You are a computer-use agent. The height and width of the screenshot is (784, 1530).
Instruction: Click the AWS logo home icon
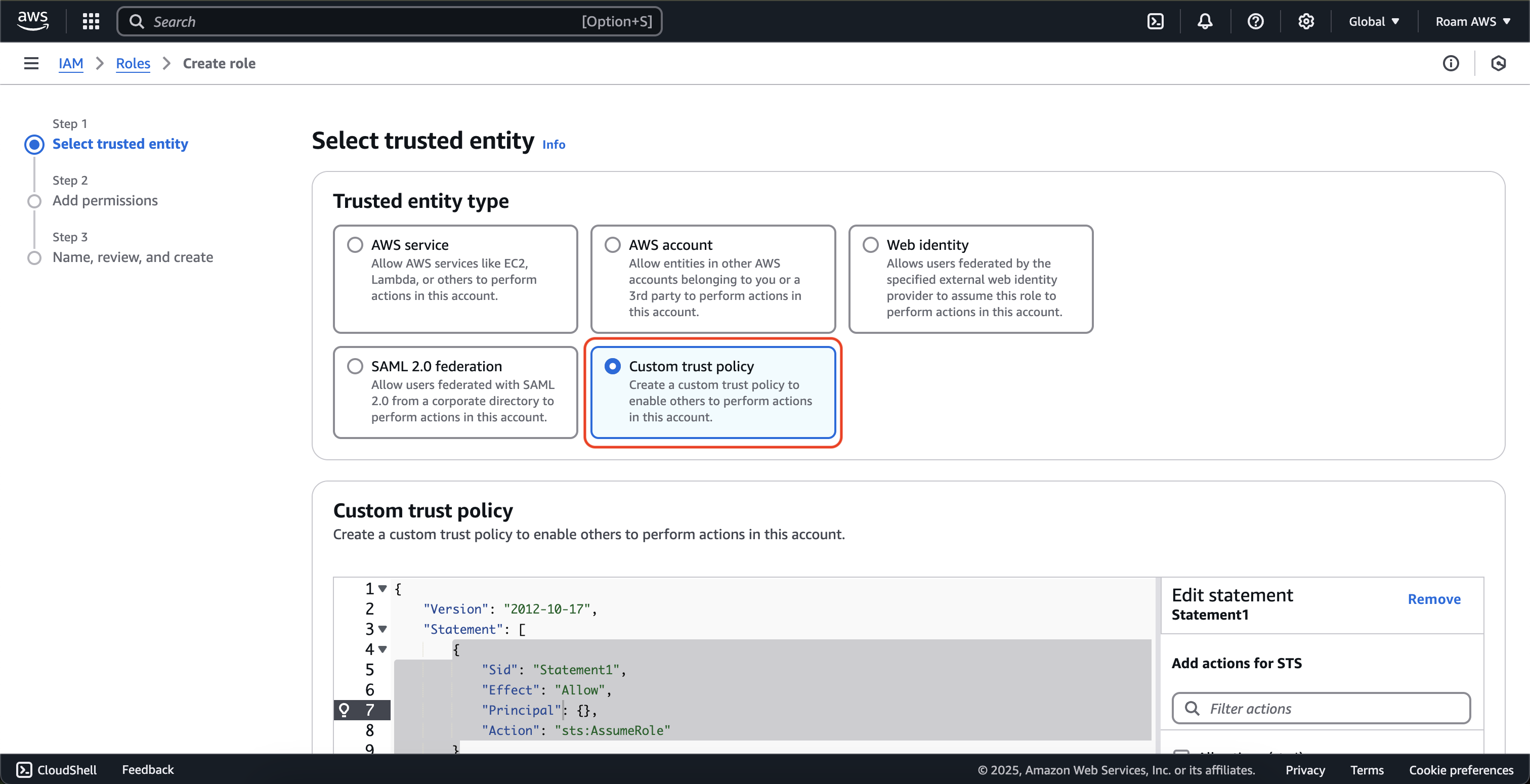(33, 21)
